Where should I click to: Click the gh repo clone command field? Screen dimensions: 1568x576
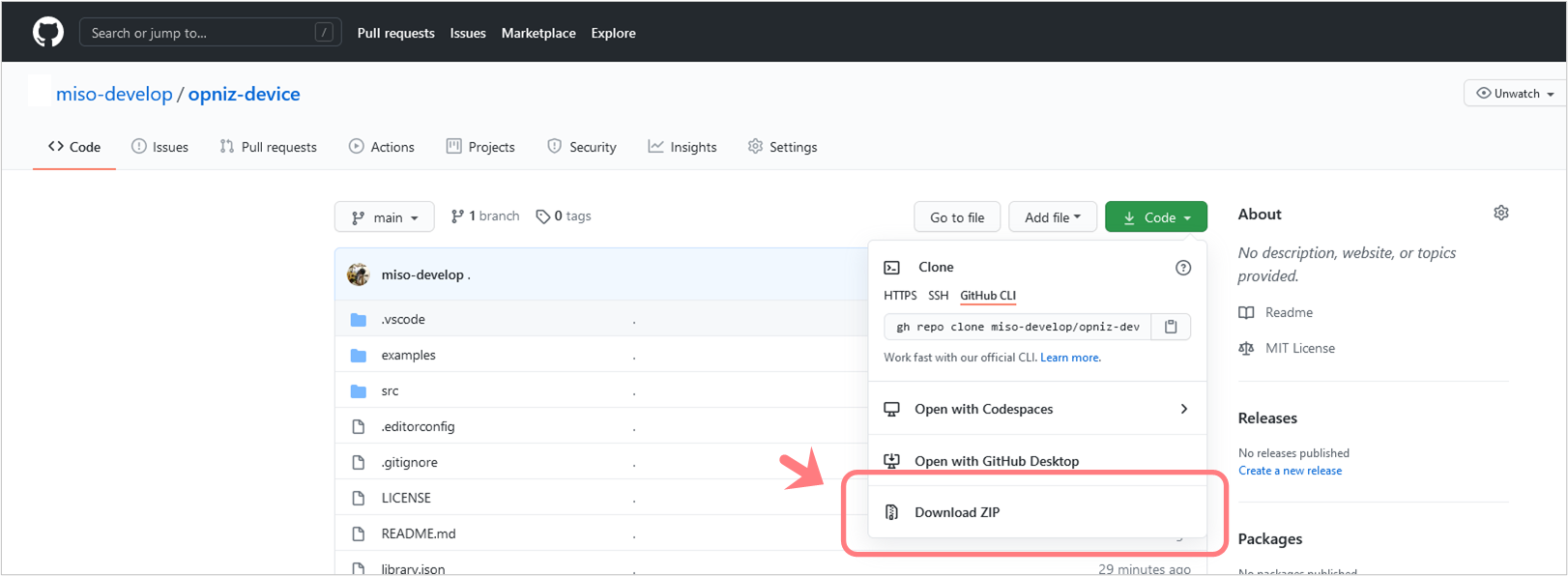coord(1018,327)
